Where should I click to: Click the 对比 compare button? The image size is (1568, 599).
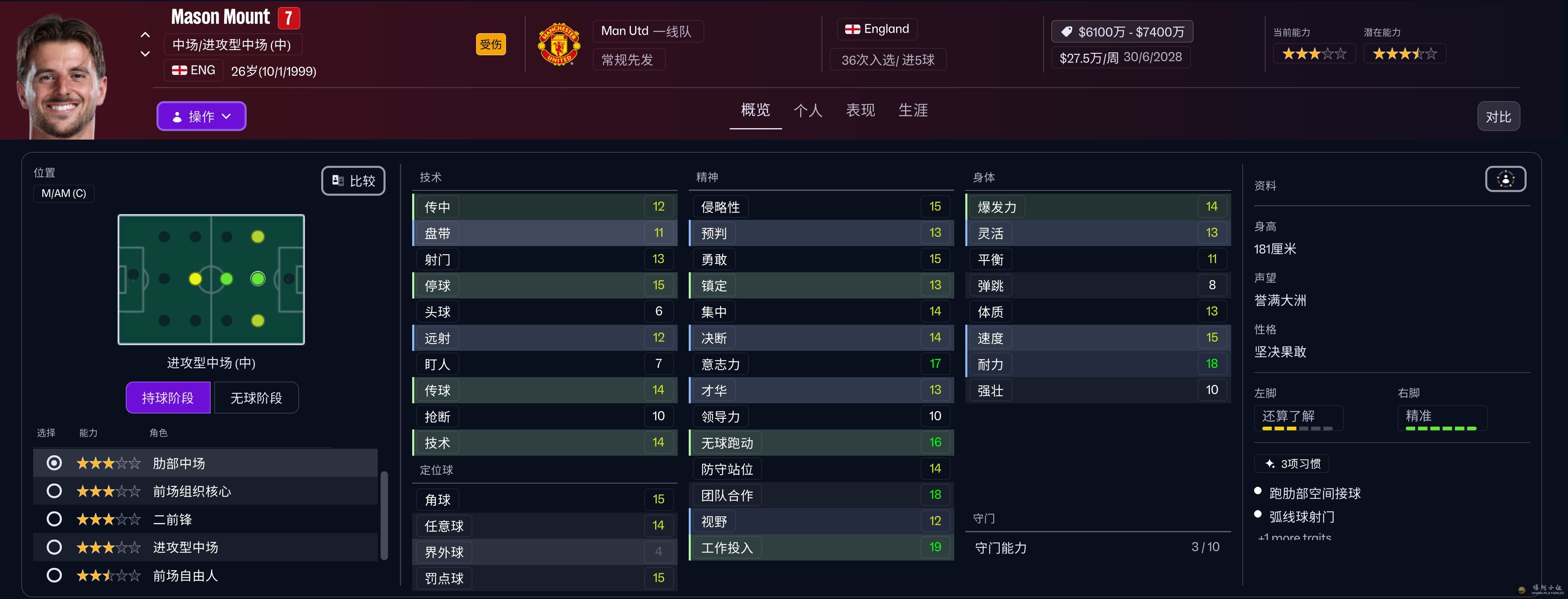click(x=1498, y=117)
